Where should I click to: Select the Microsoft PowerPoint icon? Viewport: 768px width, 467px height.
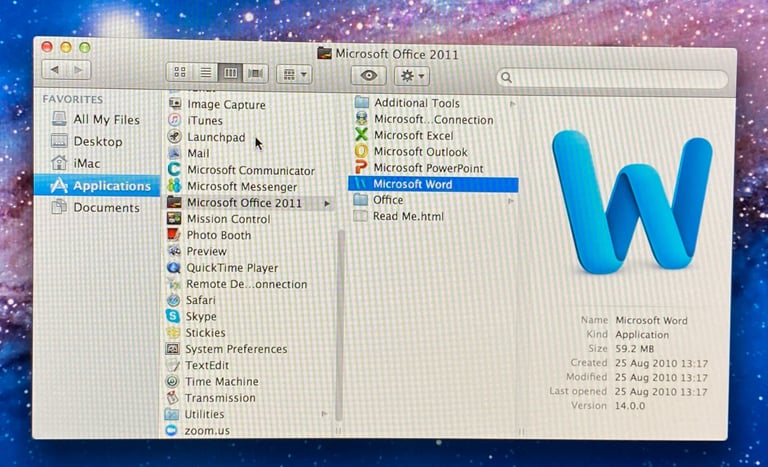click(x=361, y=167)
